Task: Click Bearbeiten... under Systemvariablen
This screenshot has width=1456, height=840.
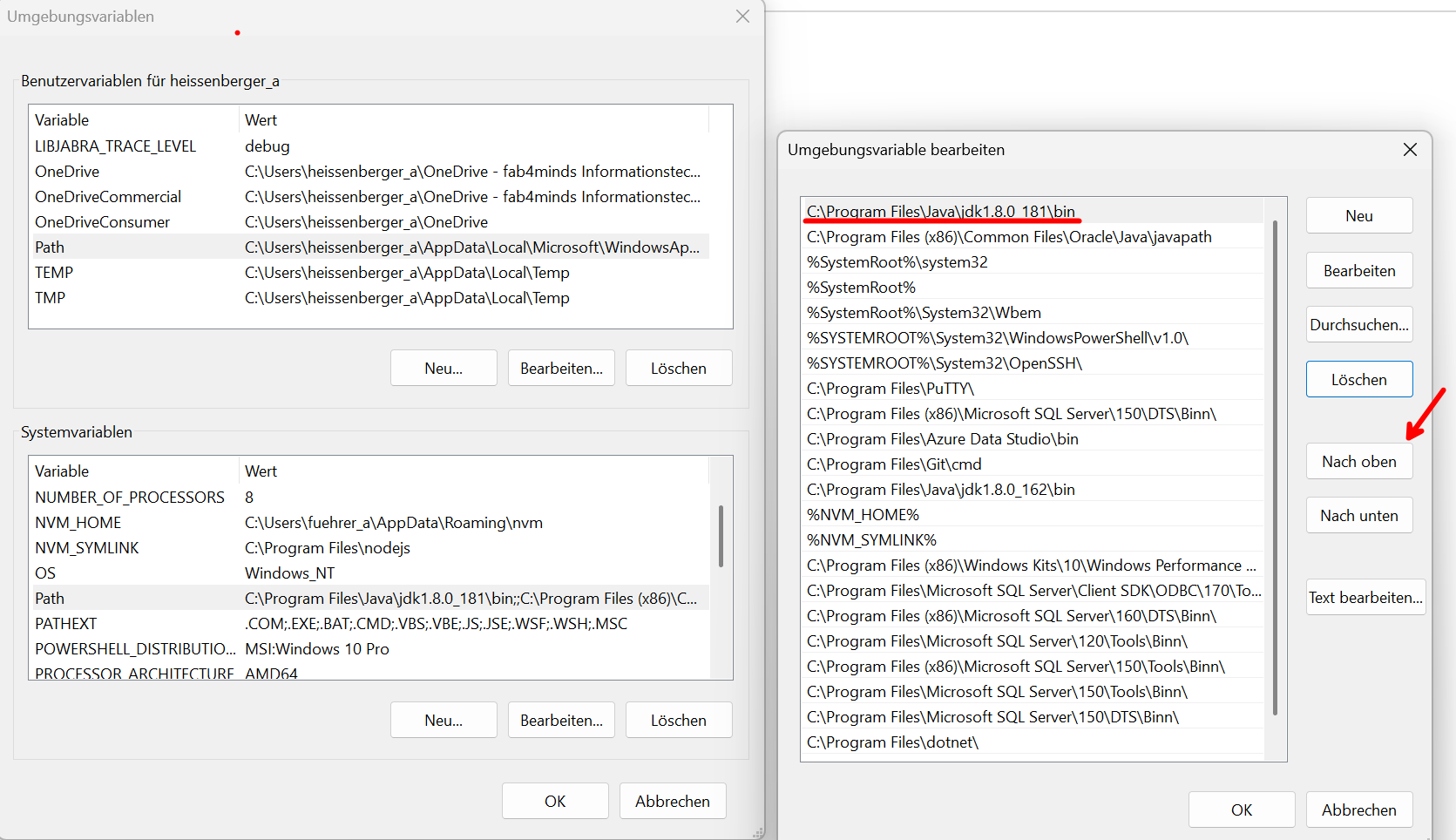Action: pyautogui.click(x=561, y=721)
